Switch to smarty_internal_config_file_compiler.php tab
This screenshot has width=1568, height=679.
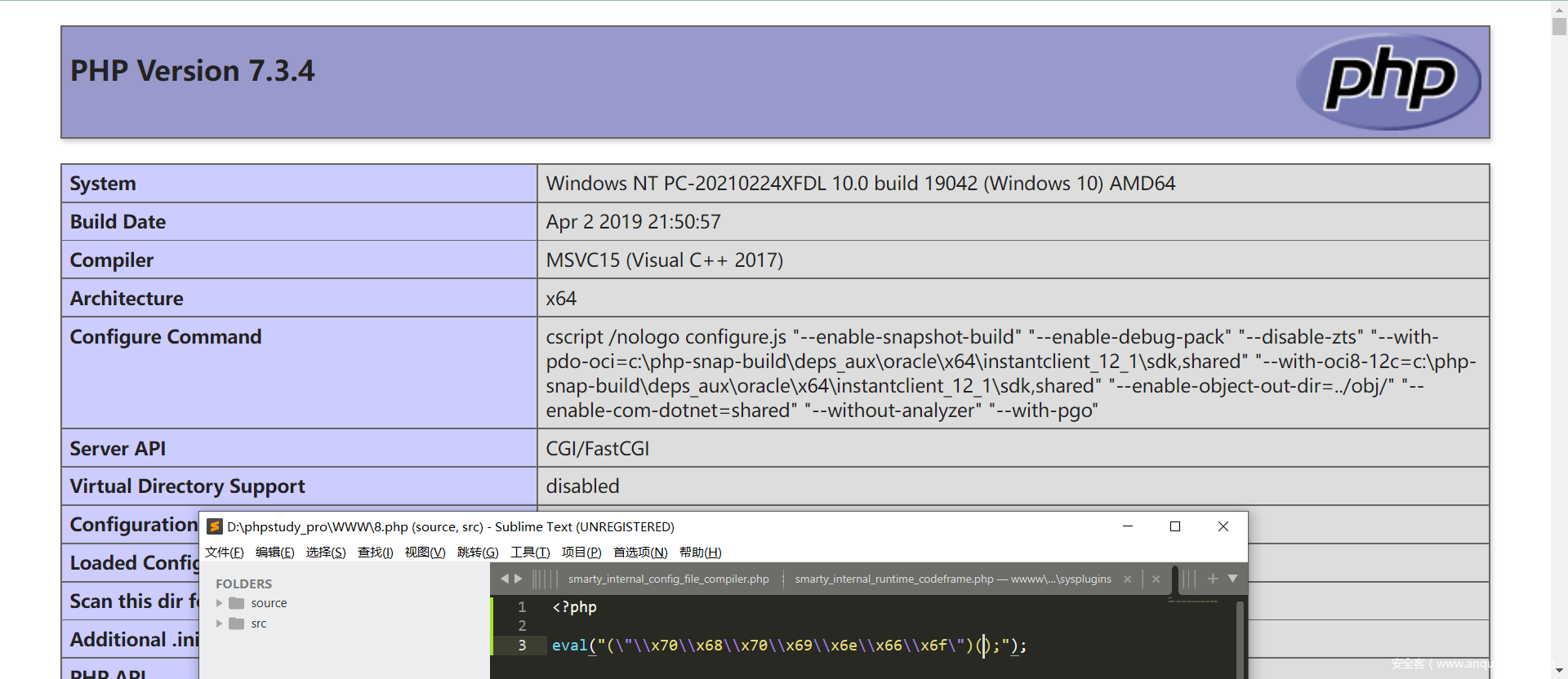[668, 579]
